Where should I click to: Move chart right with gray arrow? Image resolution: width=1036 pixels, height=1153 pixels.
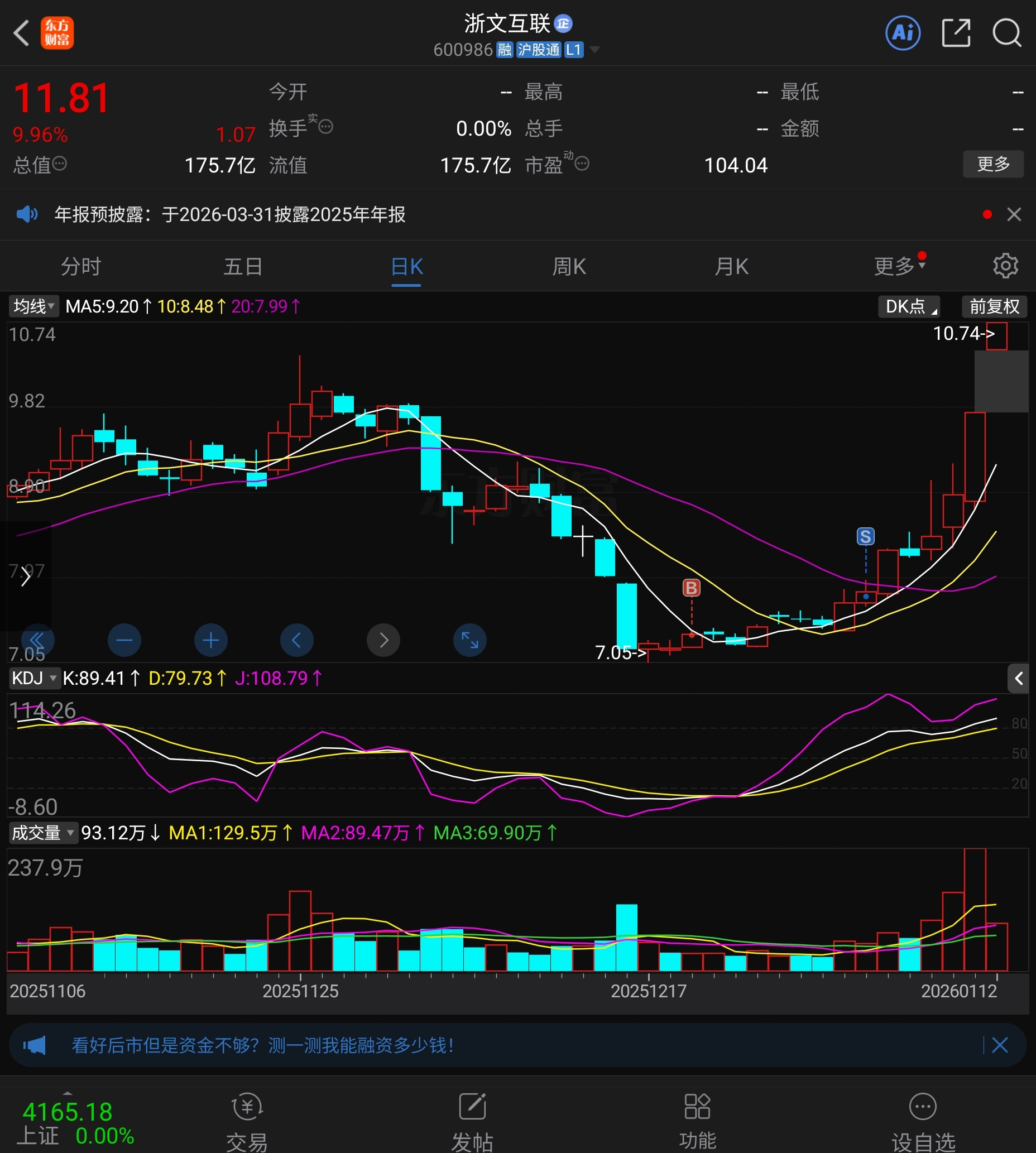click(x=383, y=640)
